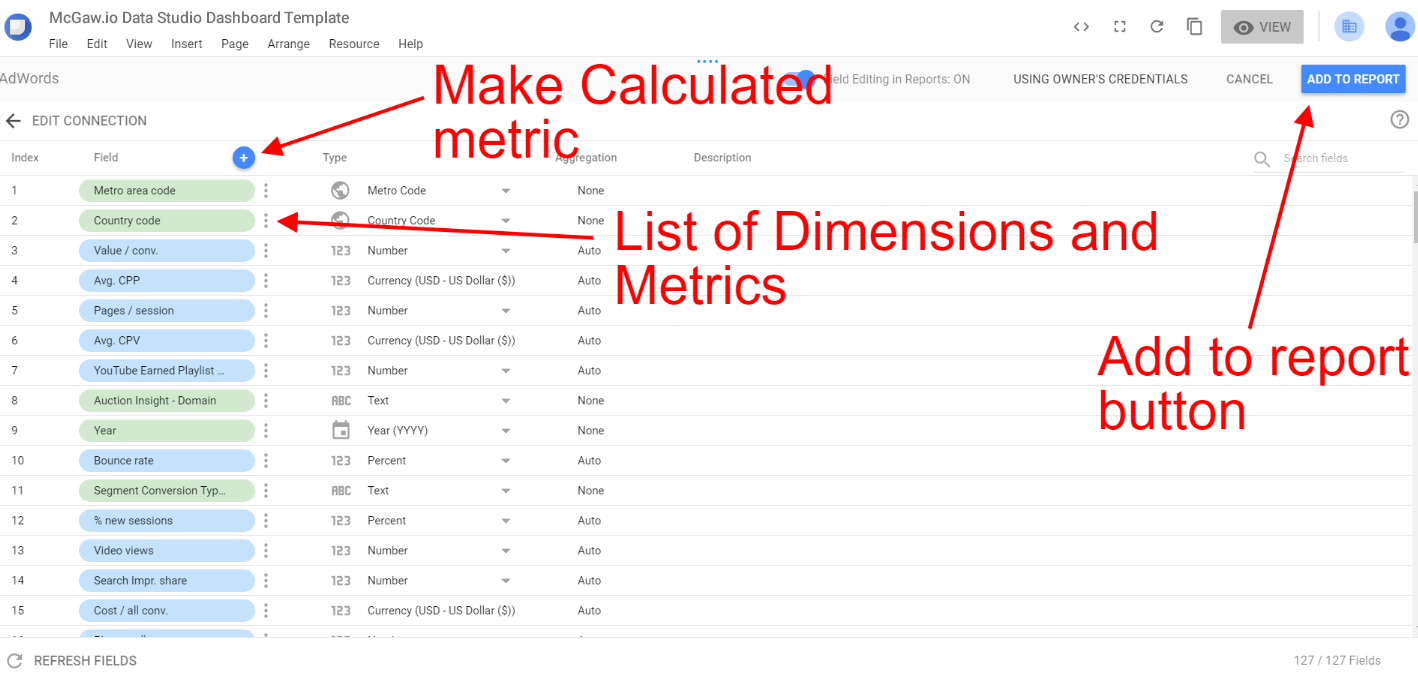Enter fullscreen mode with the fullscreen icon
Screen dimensions: 1418x680
point(1120,27)
